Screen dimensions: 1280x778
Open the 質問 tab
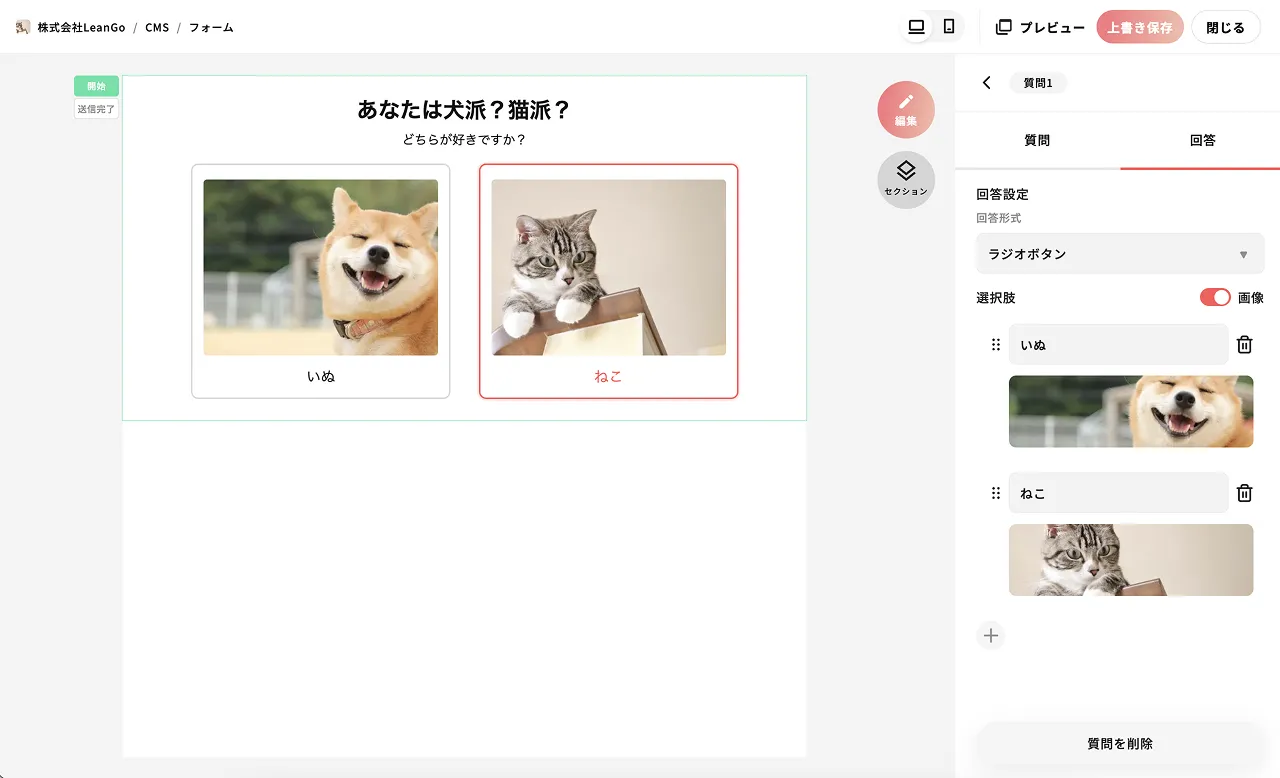tap(1037, 141)
